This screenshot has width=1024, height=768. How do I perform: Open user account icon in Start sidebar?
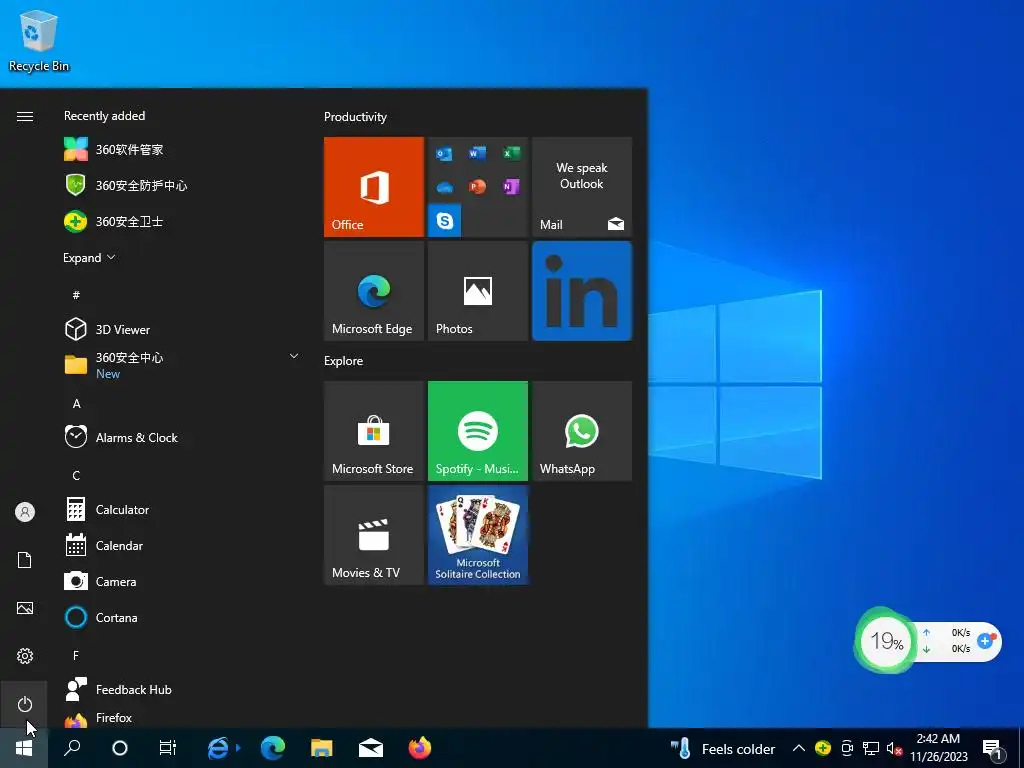click(x=24, y=511)
